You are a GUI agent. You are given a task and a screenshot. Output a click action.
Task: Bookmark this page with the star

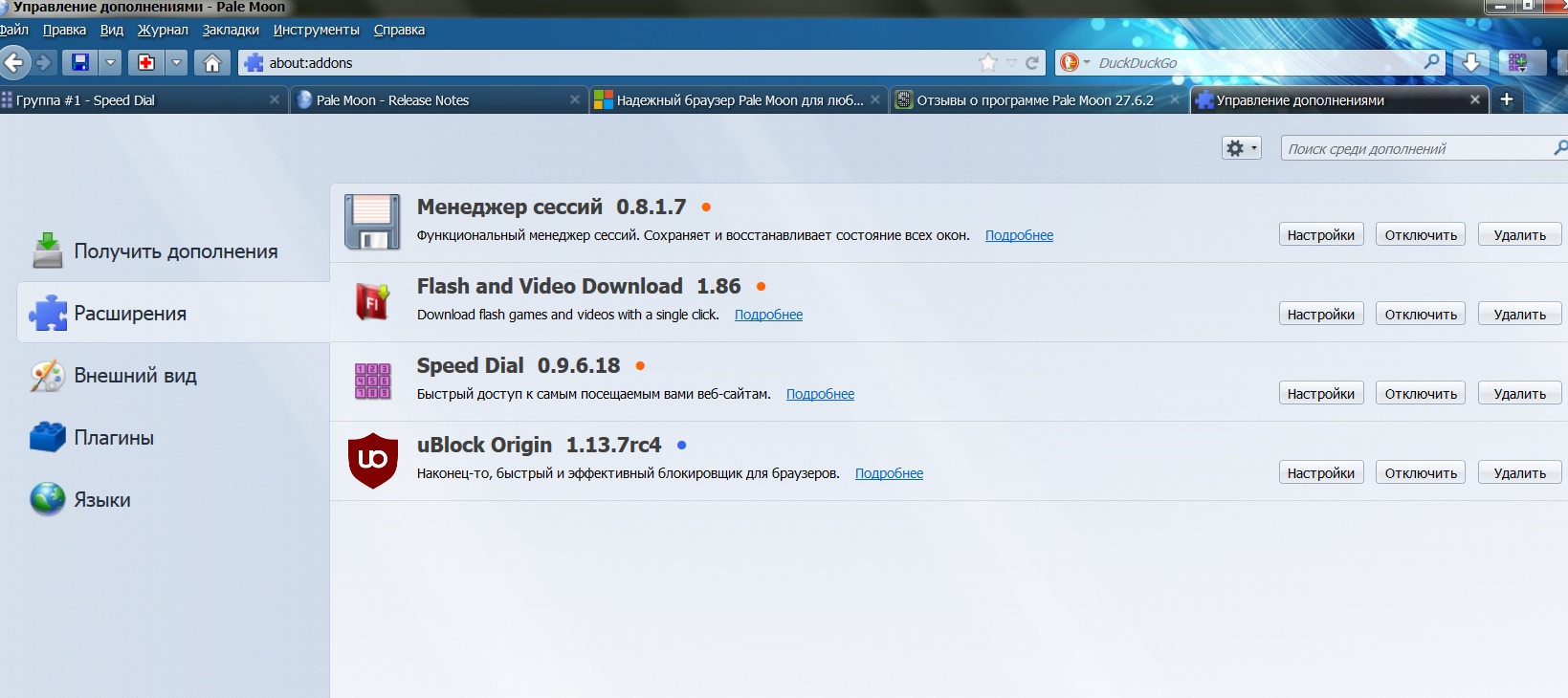point(988,63)
